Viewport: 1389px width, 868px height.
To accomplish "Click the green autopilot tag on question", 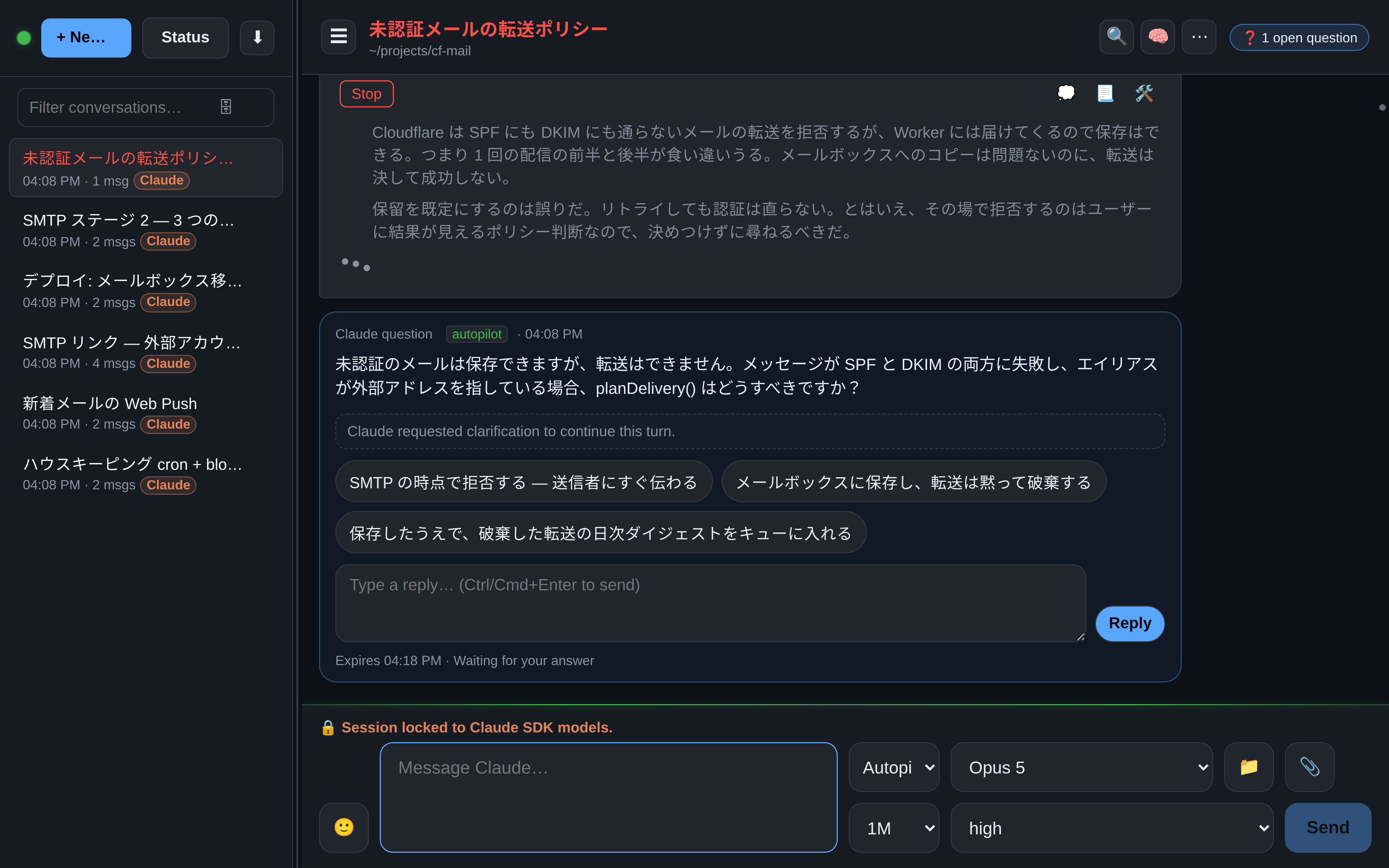I will [476, 334].
